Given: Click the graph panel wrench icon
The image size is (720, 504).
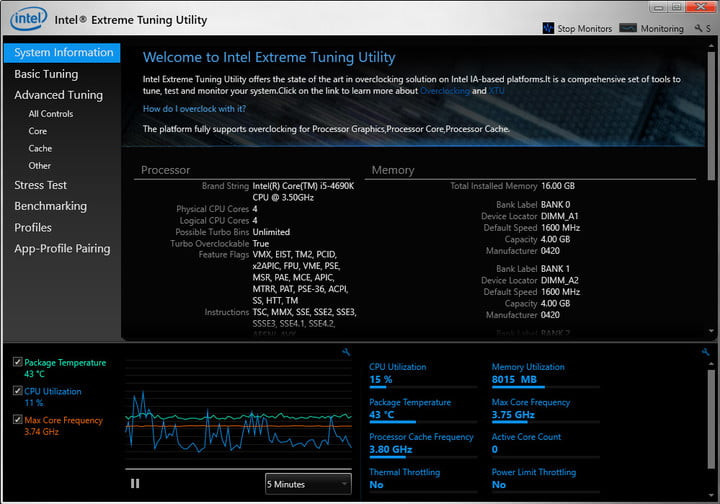Looking at the screenshot, I should (346, 352).
